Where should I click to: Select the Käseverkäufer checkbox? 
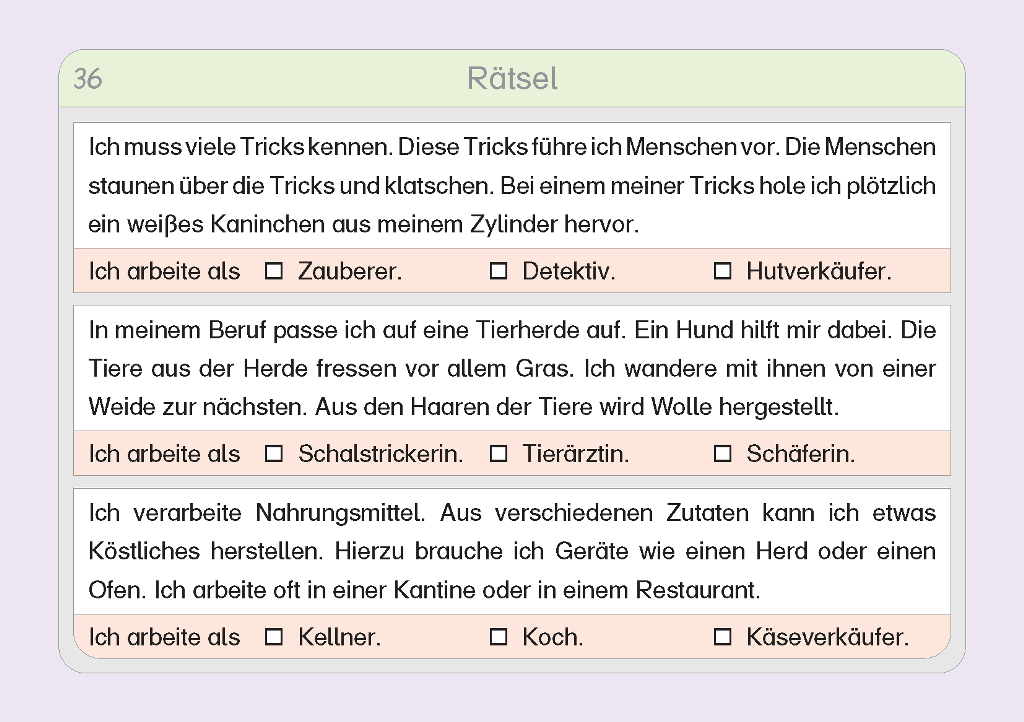722,637
